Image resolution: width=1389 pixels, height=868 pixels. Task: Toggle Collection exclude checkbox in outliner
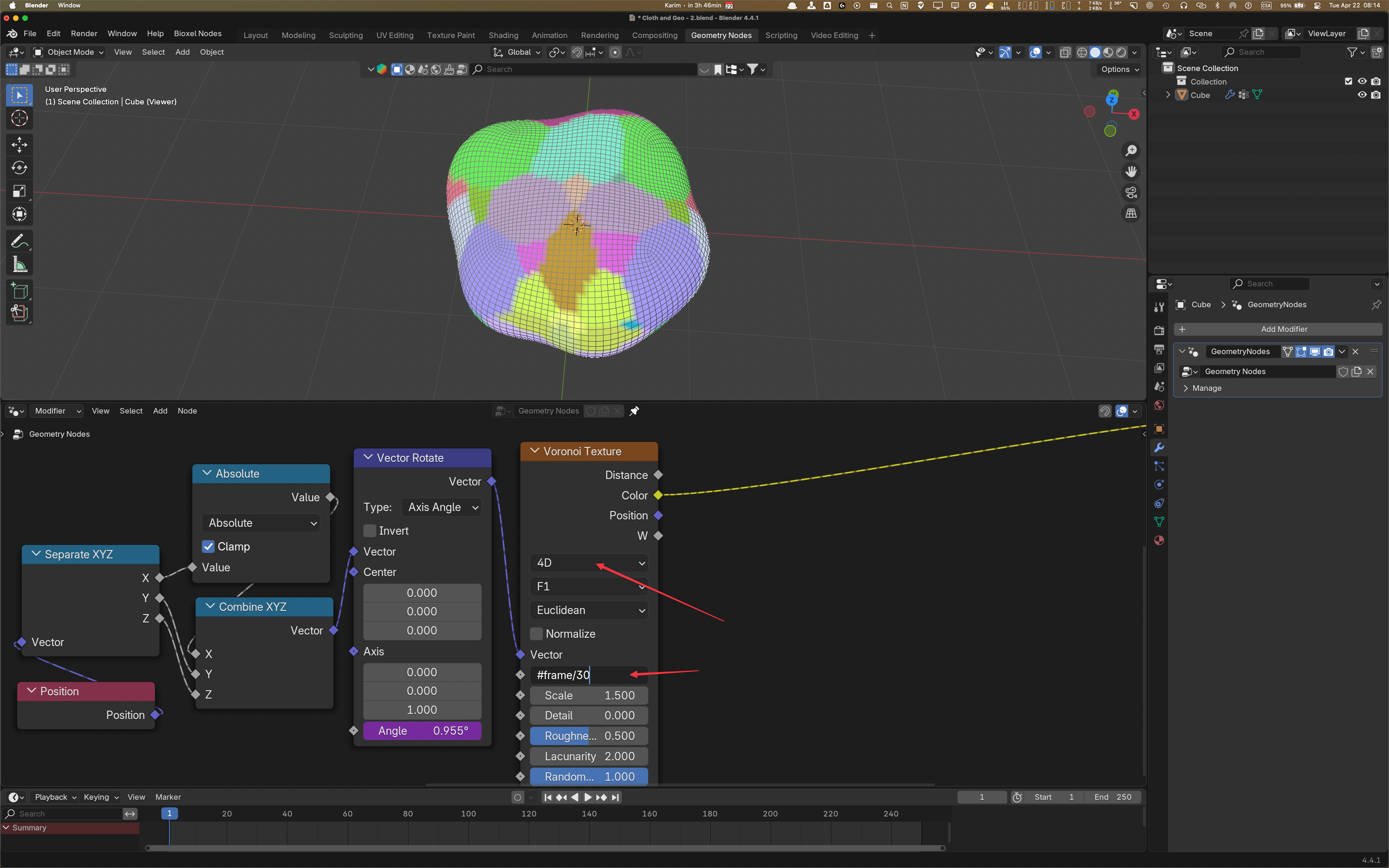coord(1348,82)
